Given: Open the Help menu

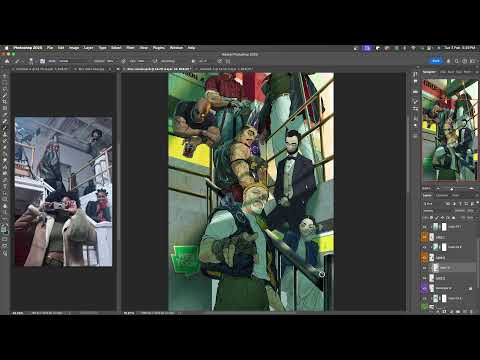Looking at the screenshot, I should pos(191,48).
